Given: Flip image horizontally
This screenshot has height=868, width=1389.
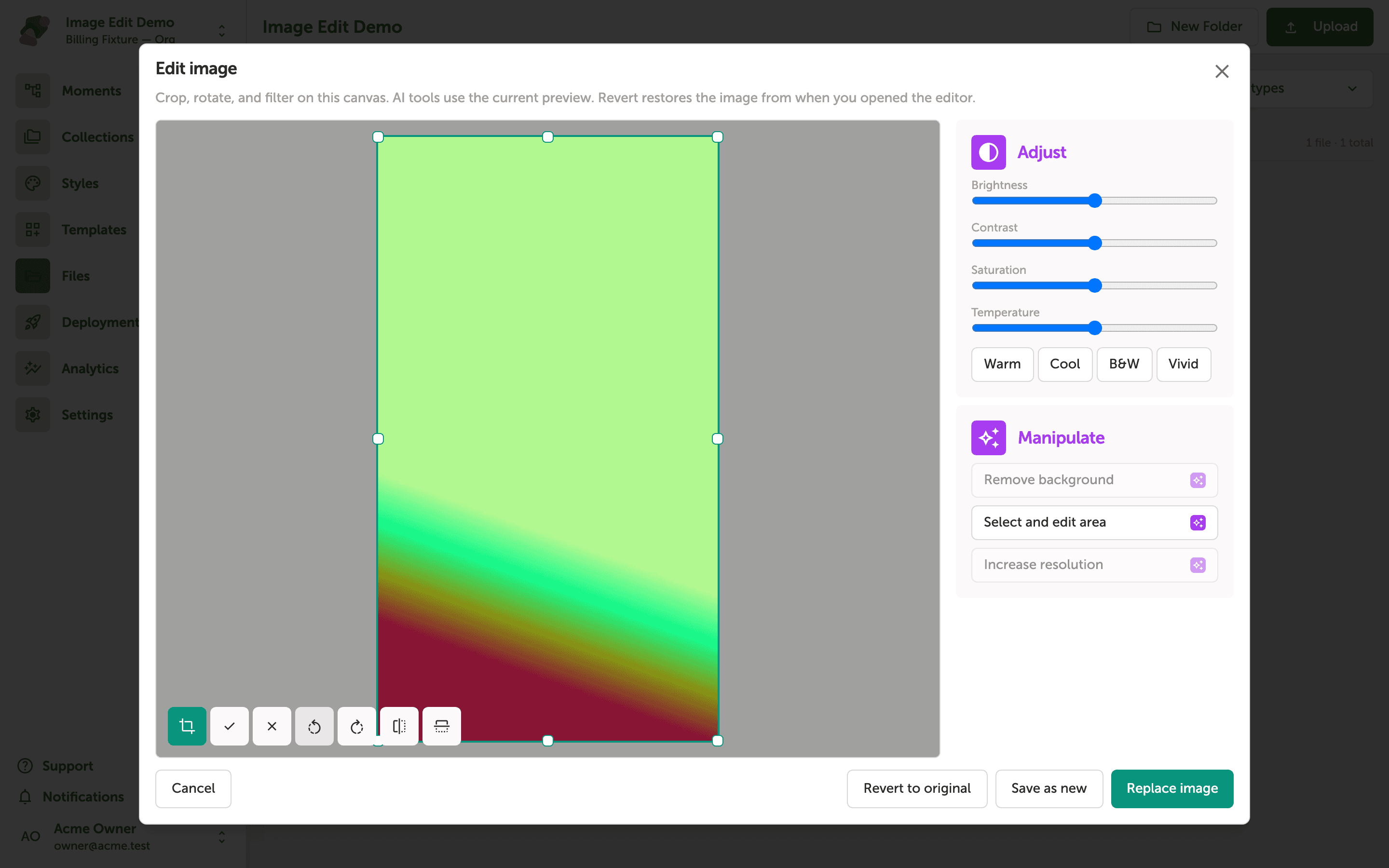Looking at the screenshot, I should pos(399,726).
